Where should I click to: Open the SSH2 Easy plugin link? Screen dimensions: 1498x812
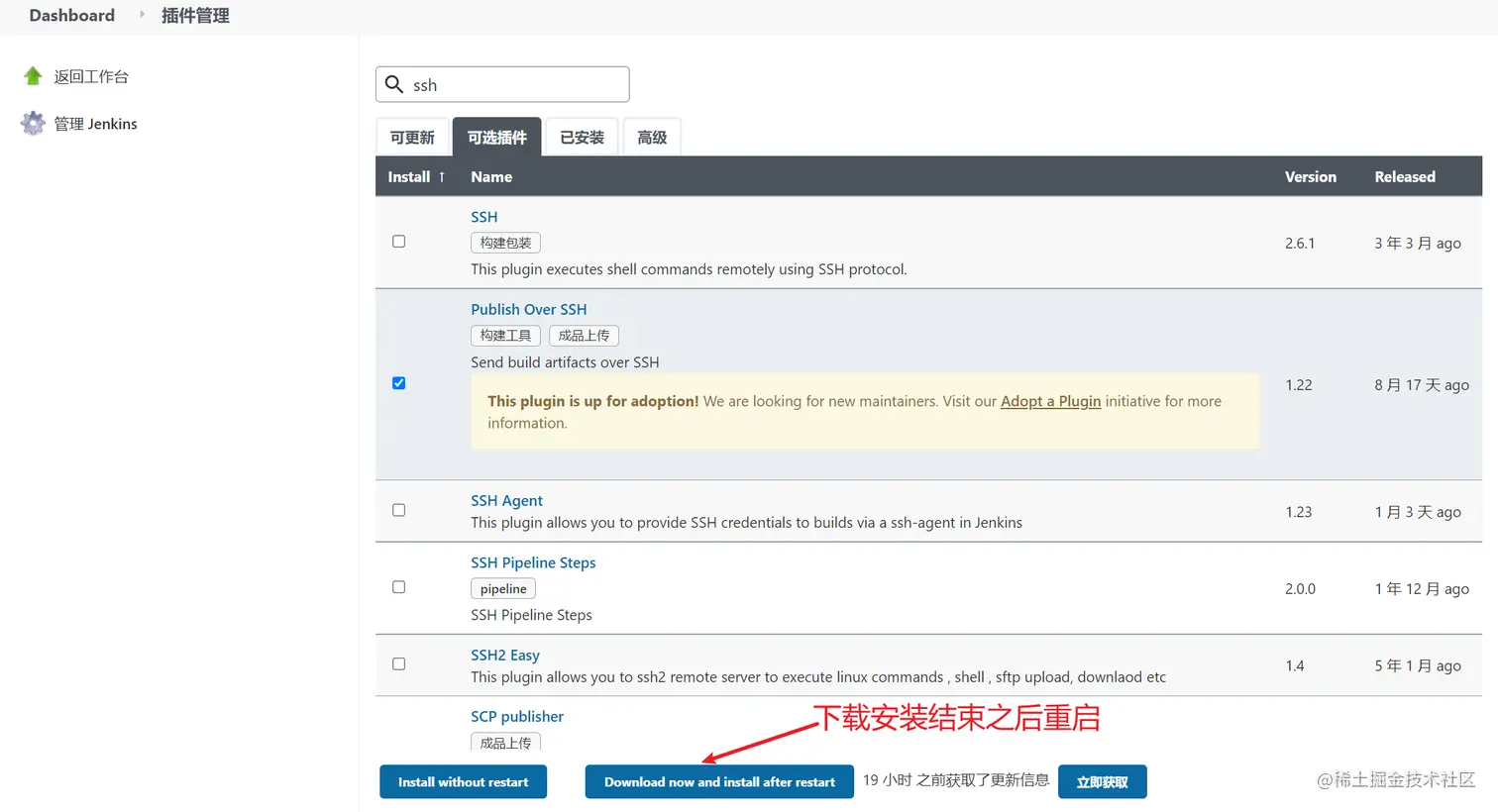click(x=505, y=655)
